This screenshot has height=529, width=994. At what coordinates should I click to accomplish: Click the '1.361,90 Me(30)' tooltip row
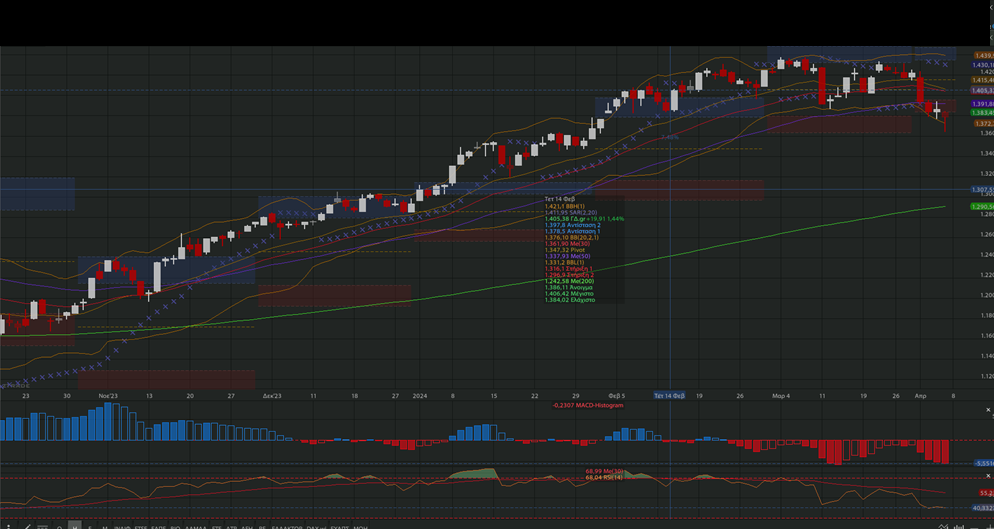click(567, 244)
